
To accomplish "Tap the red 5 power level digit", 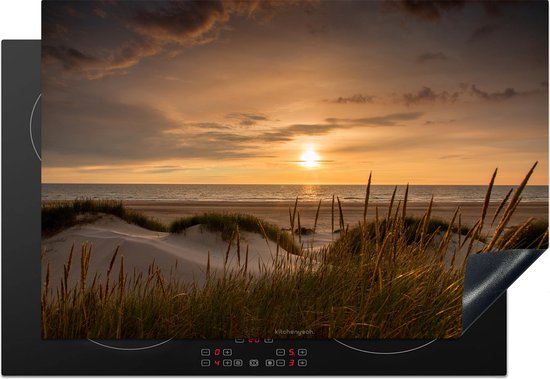I will coord(291,352).
